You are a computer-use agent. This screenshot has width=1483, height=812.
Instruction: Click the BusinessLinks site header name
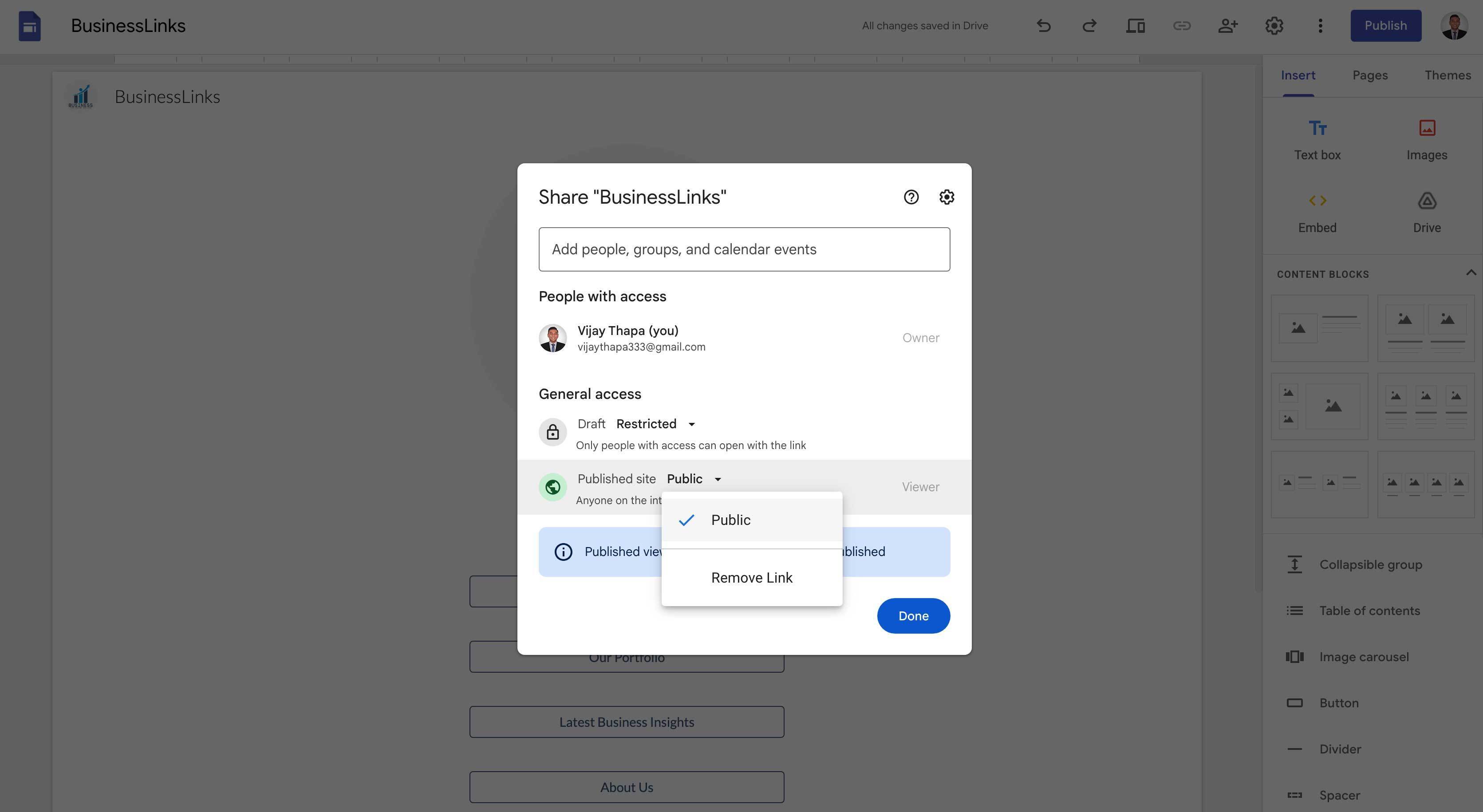pyautogui.click(x=167, y=97)
